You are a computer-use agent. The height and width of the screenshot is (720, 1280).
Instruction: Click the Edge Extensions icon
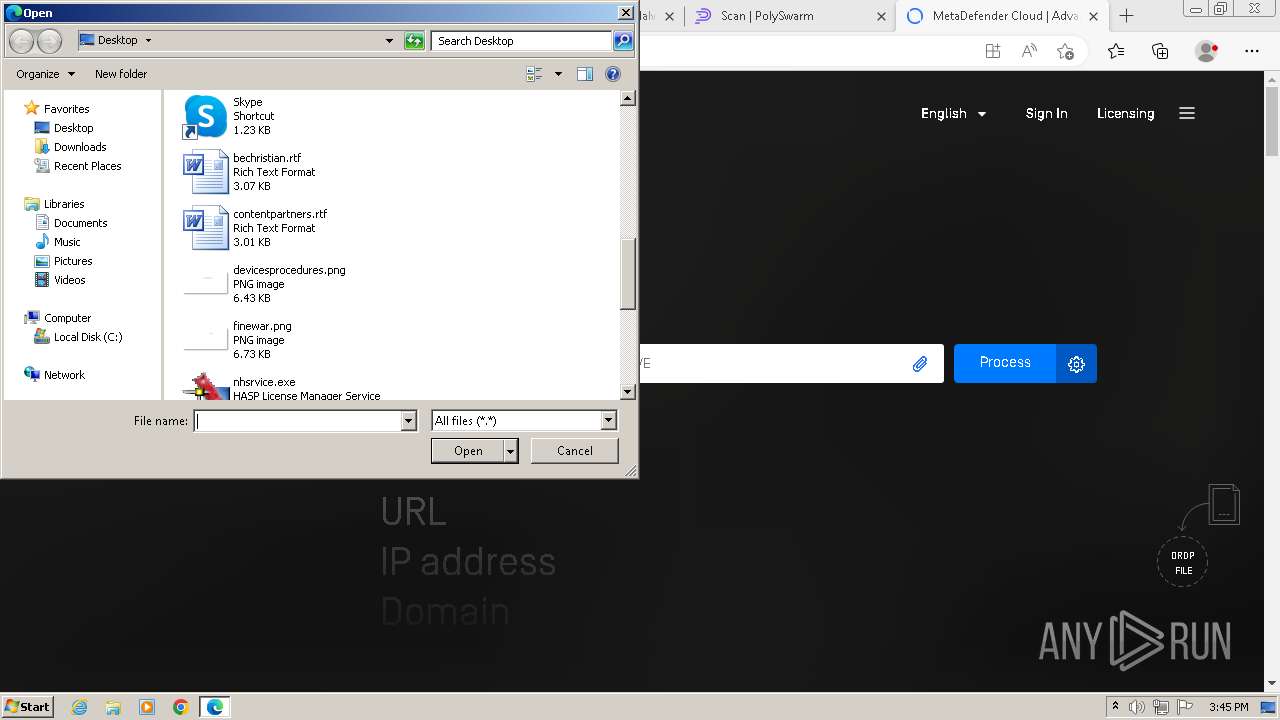pos(993,51)
